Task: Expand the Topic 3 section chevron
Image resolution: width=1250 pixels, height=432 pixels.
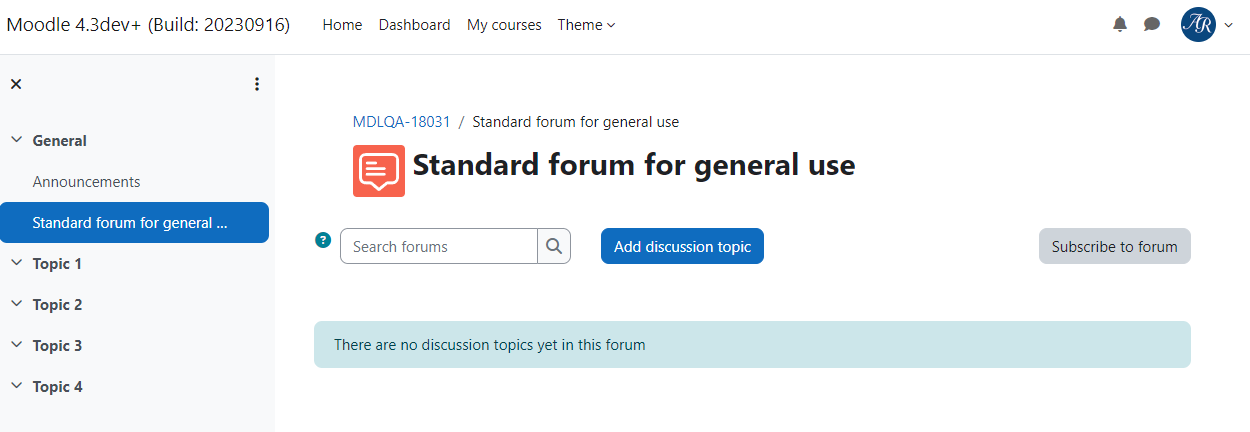Action: tap(16, 346)
